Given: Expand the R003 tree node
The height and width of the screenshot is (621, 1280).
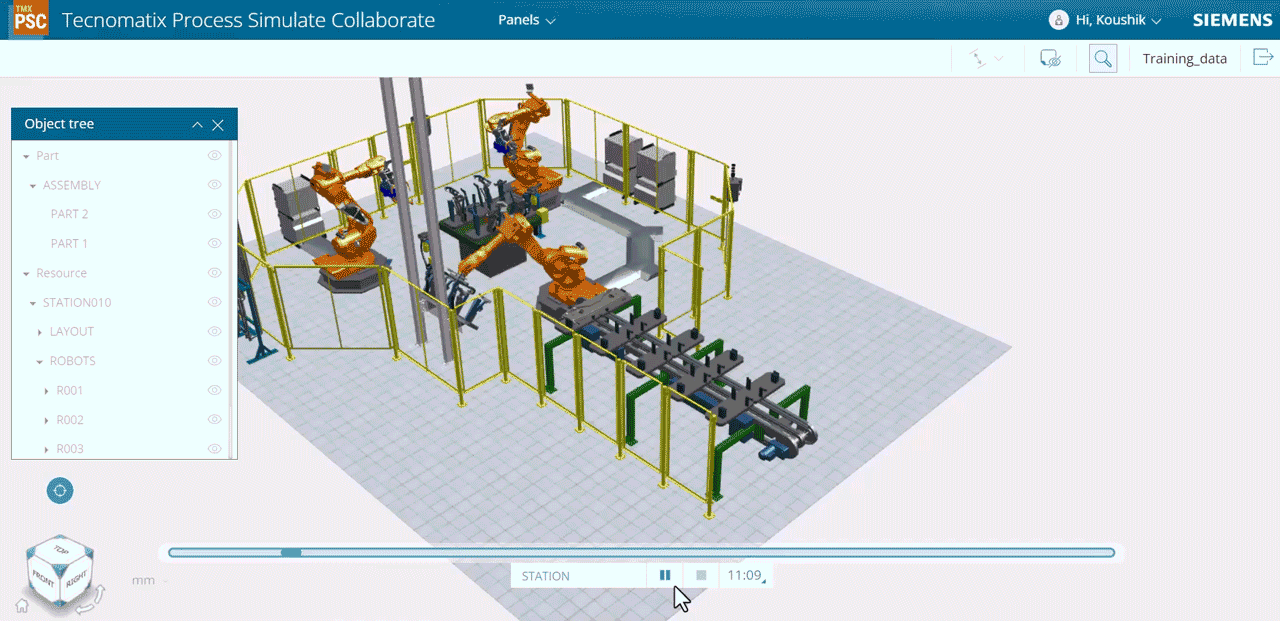Looking at the screenshot, I should coord(47,450).
